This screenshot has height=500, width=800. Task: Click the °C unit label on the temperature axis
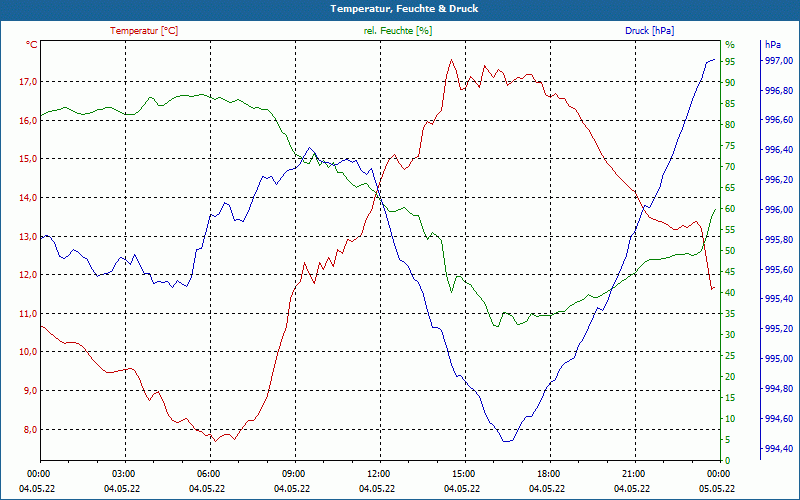click(x=32, y=45)
